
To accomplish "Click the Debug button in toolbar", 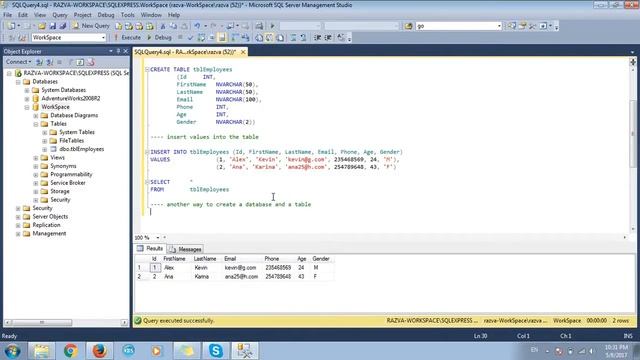I will pos(159,38).
